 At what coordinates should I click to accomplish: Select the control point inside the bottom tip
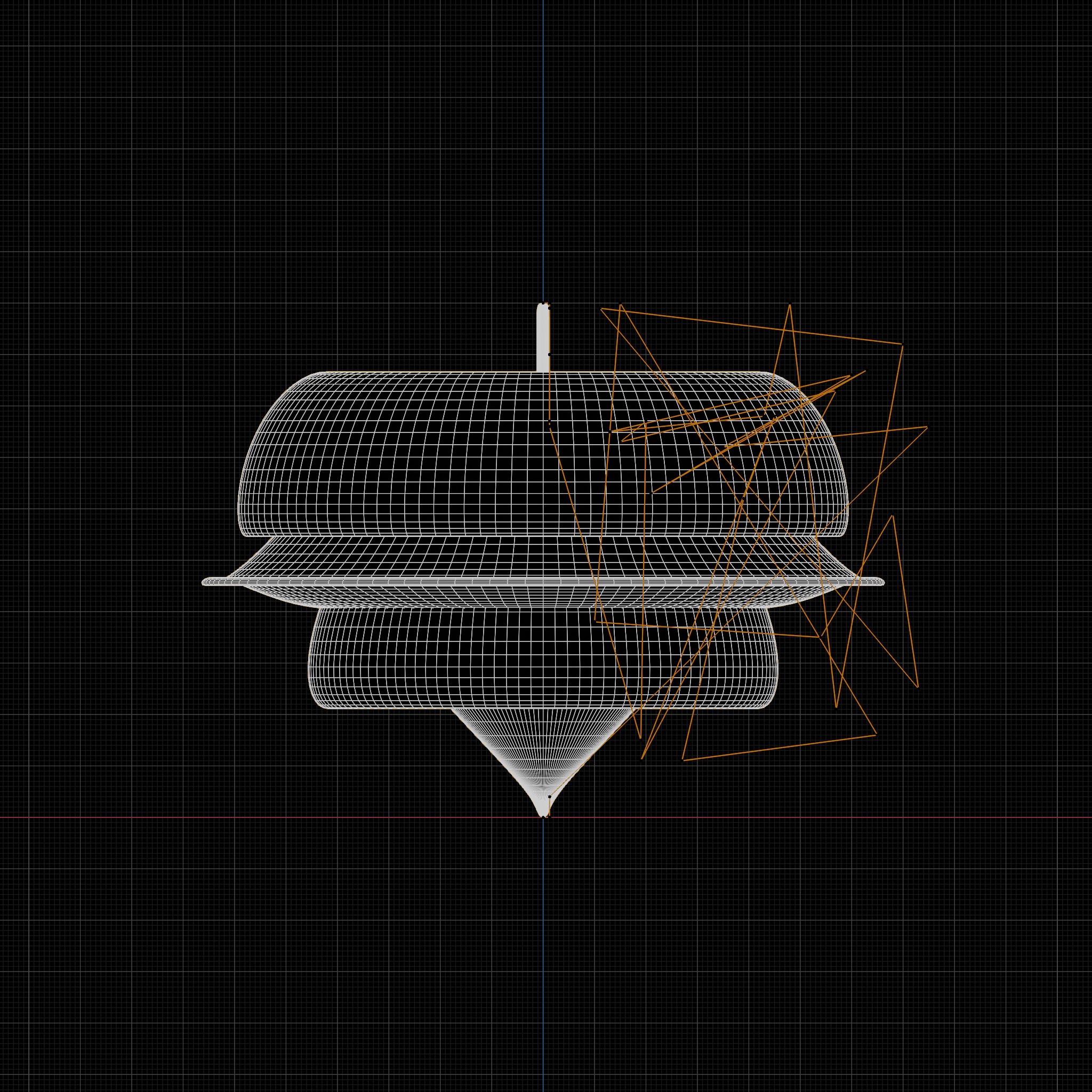[x=549, y=797]
